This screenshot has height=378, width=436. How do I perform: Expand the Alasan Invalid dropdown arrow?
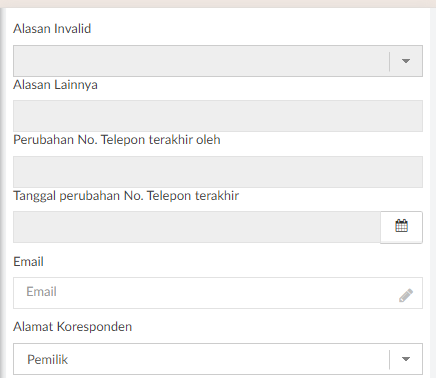click(x=406, y=61)
